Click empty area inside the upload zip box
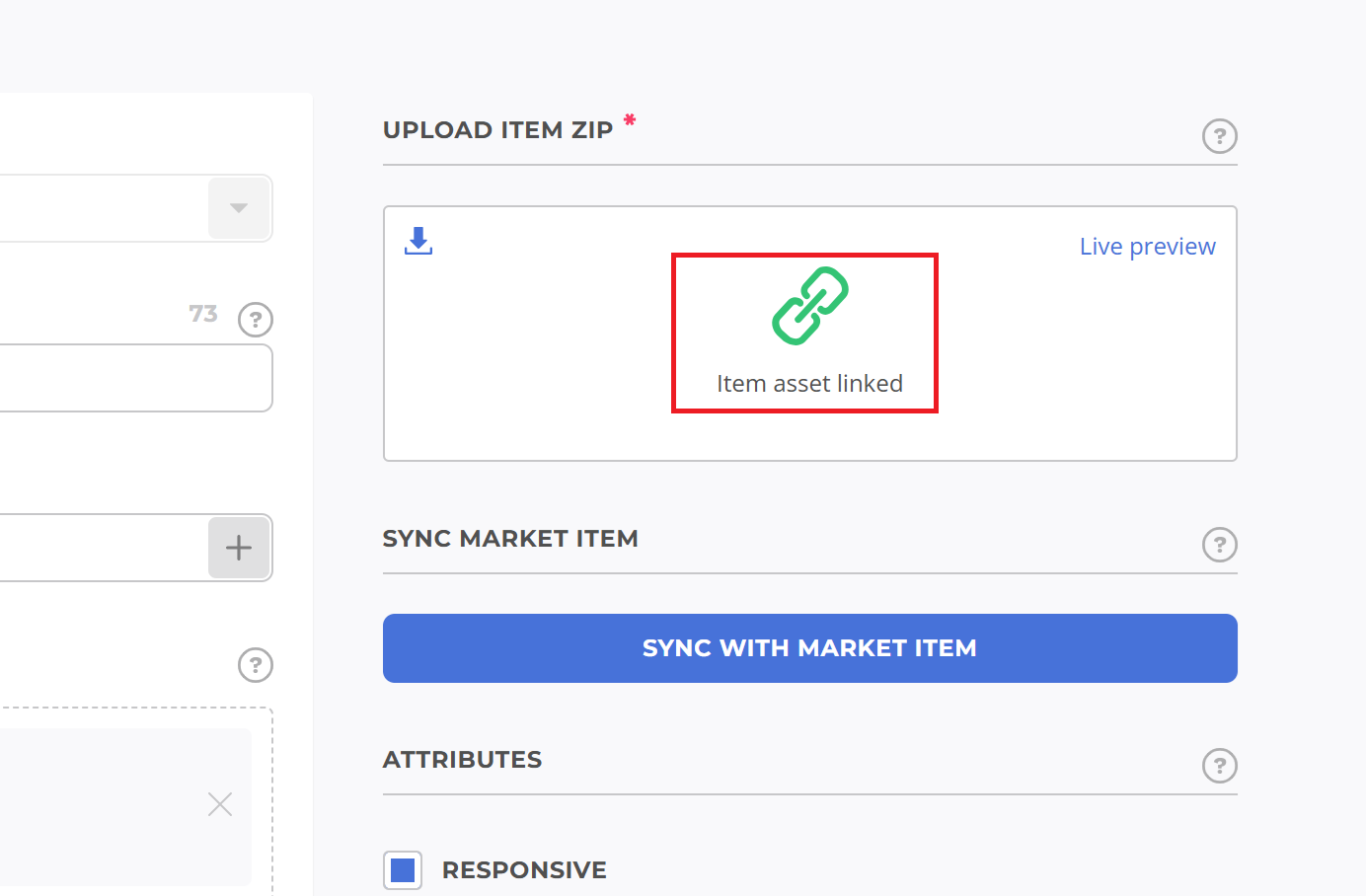1366x896 pixels. coord(1086,375)
